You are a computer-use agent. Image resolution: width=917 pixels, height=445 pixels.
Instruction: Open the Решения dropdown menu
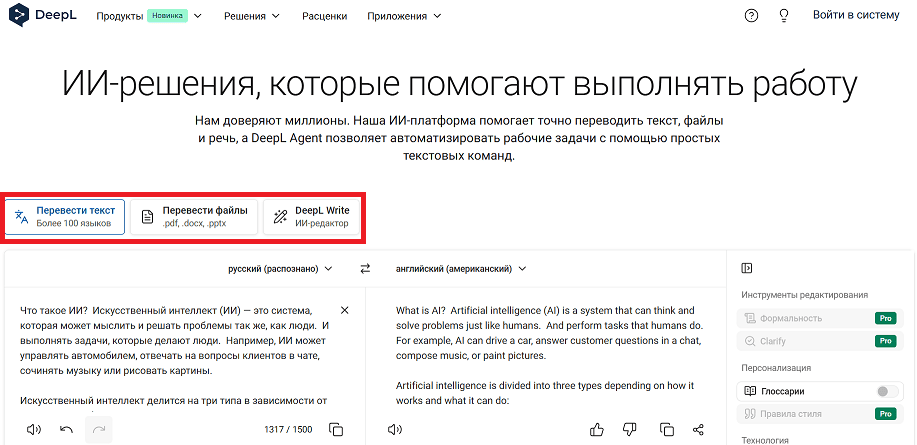251,16
